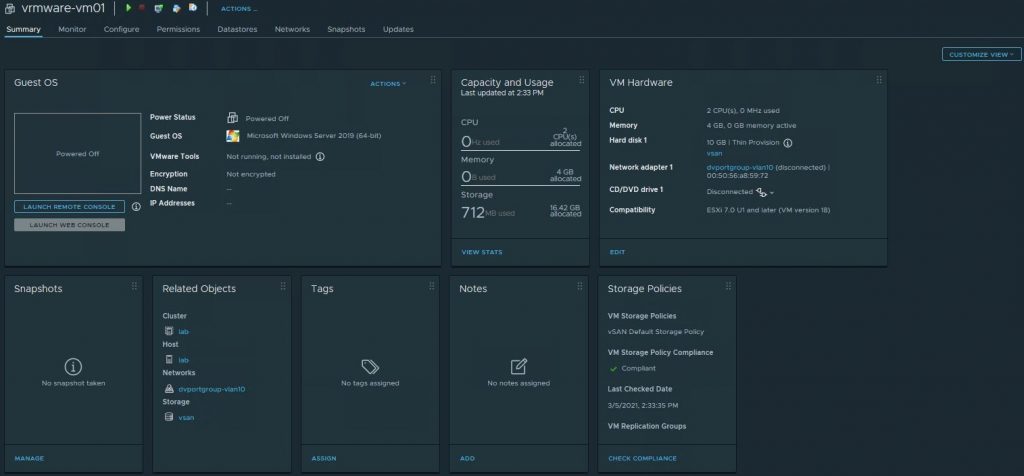Viewport: 1024px width, 476px height.
Task: Click the info icon in Snapshots card
Action: (73, 366)
